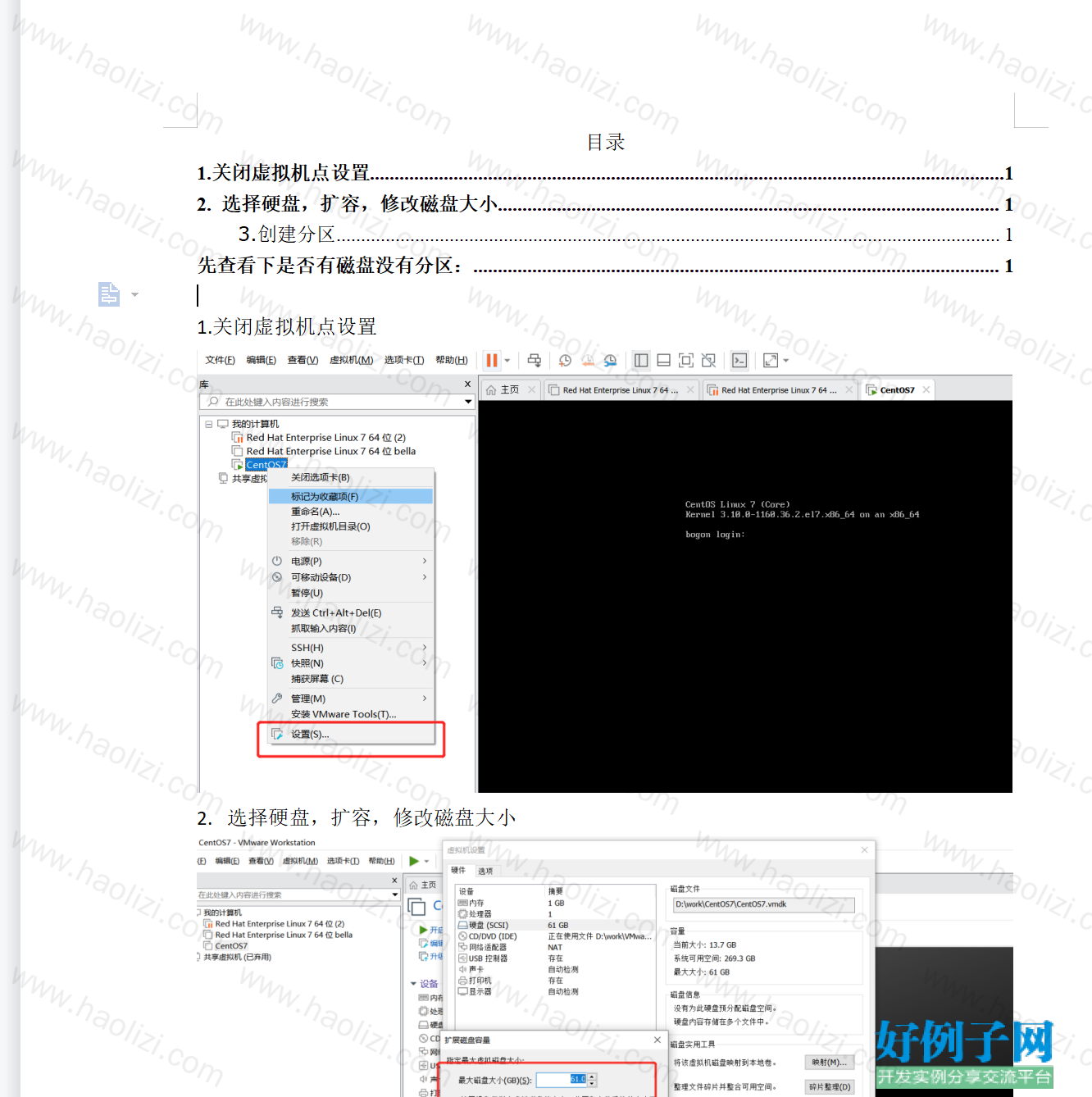The image size is (1092, 1097).
Task: Click the 磁盘文件 path field CentOS7.vmdk
Action: point(763,904)
